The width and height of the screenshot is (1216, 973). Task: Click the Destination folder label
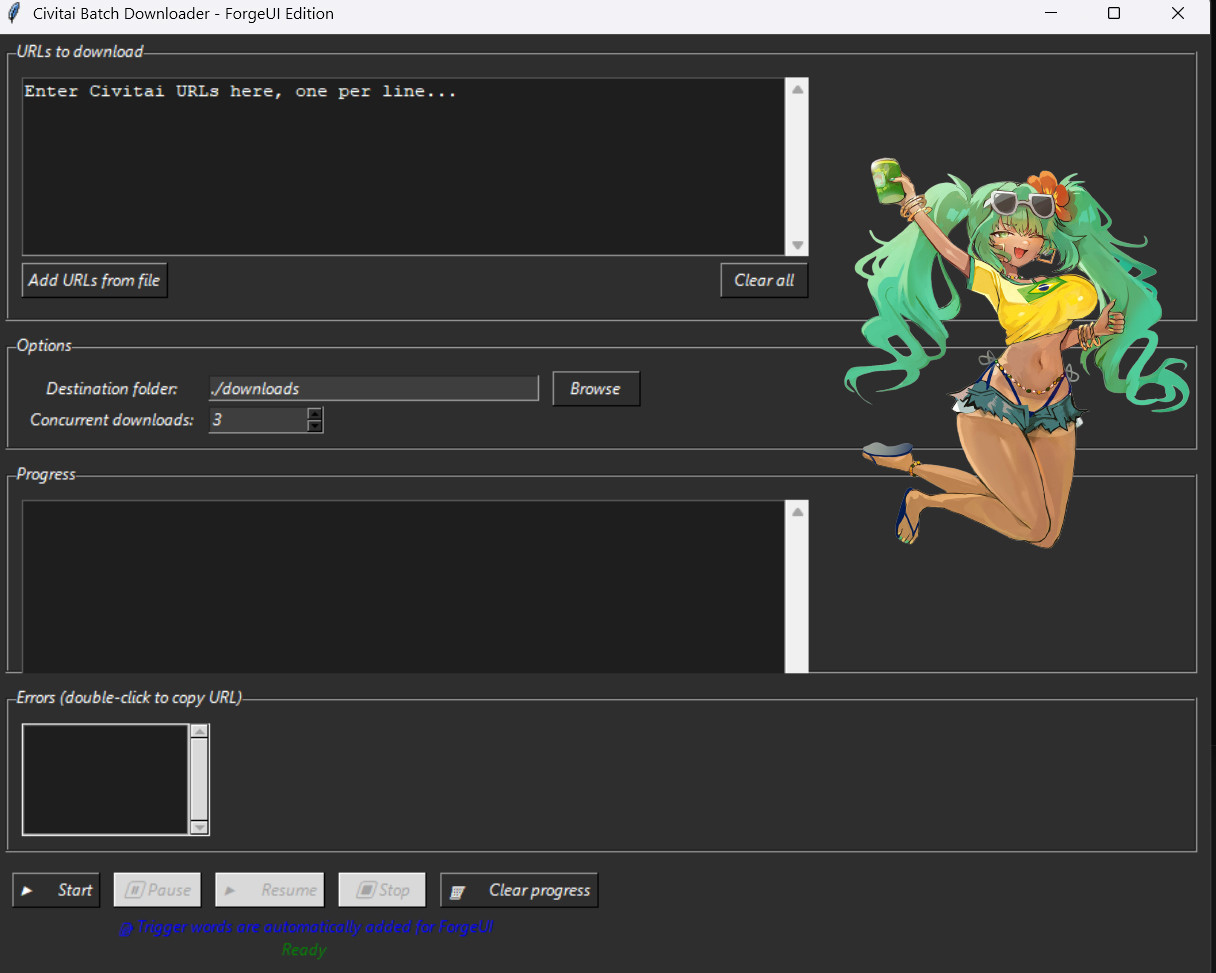click(x=112, y=389)
